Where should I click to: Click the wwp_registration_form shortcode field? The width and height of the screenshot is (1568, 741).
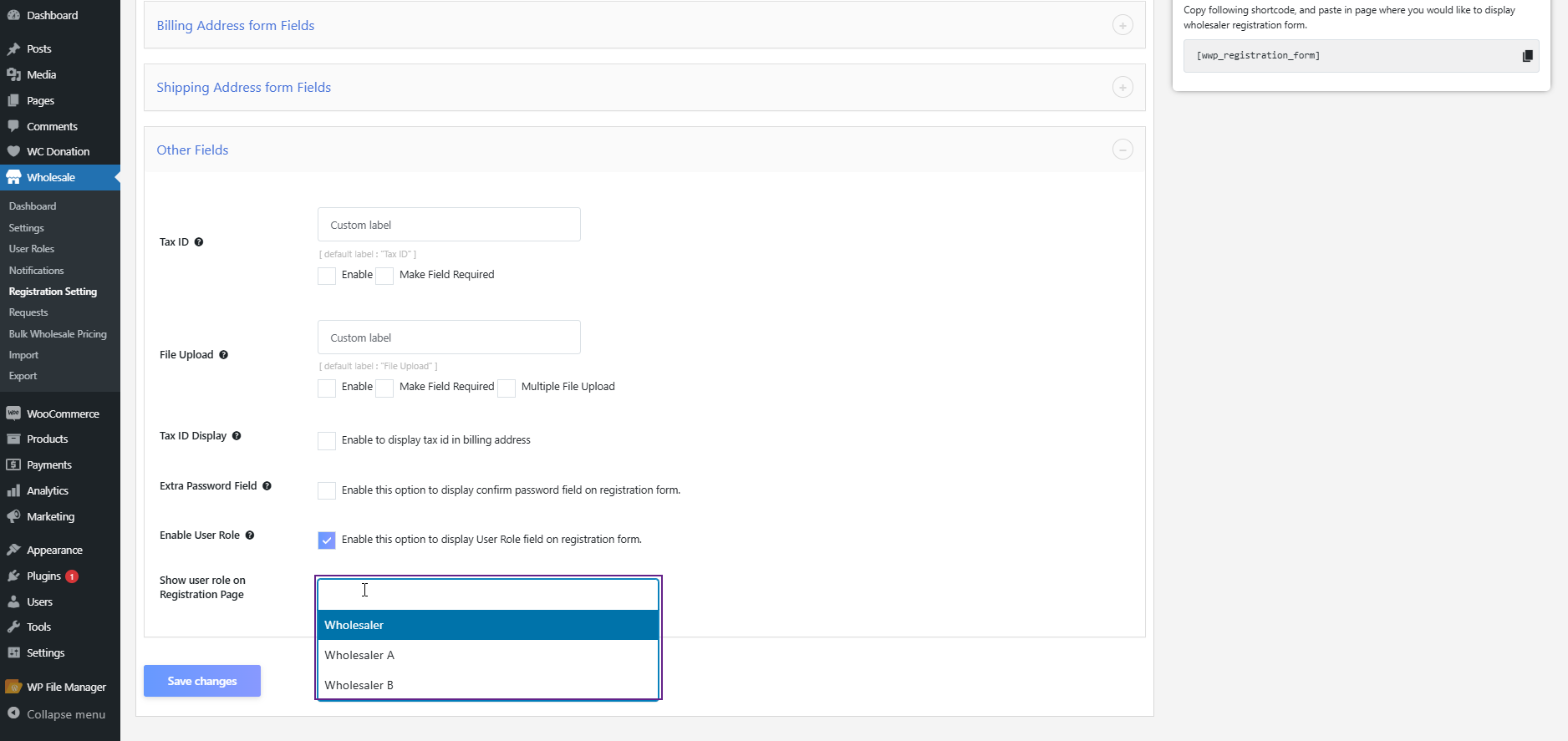tap(1361, 56)
